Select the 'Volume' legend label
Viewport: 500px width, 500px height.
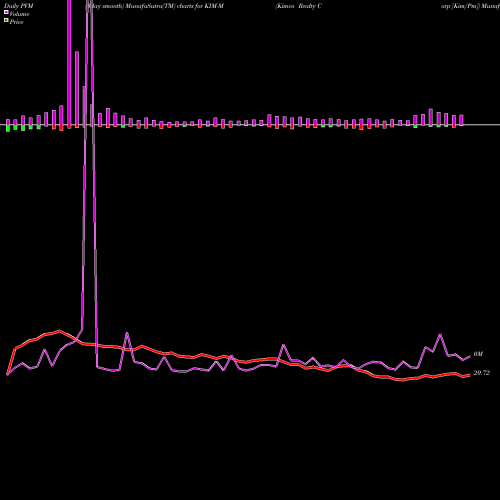pyautogui.click(x=19, y=14)
